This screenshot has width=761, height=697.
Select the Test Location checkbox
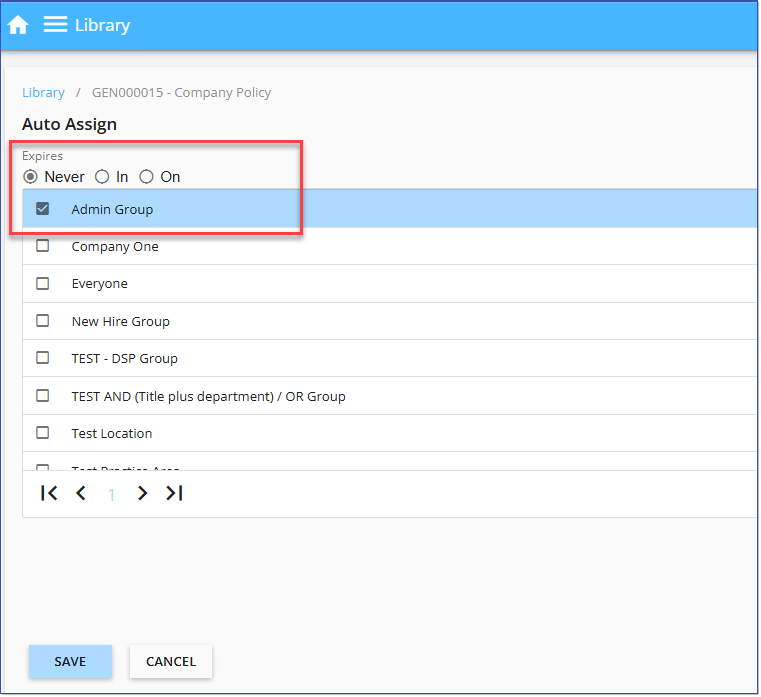tap(43, 433)
